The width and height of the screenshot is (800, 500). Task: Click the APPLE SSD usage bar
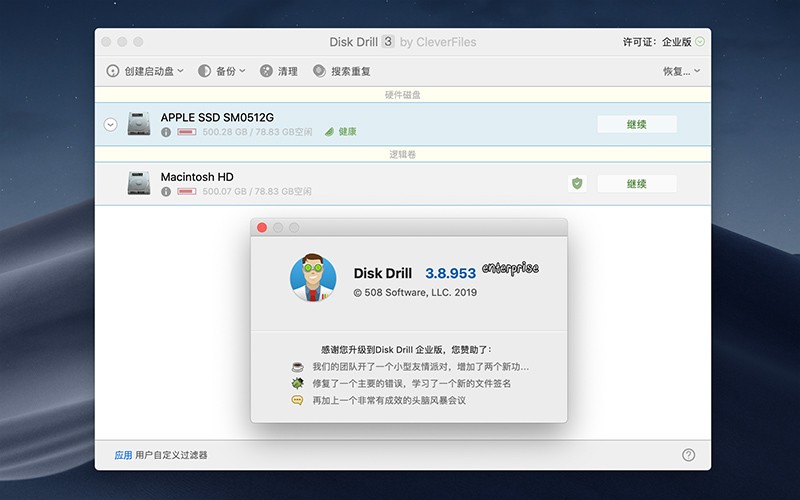(187, 132)
